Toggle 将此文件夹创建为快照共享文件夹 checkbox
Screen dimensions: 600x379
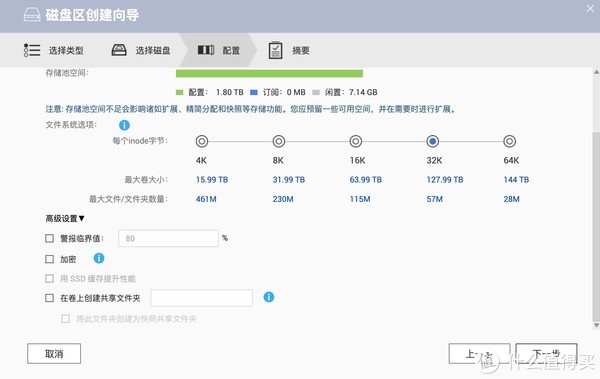click(65, 319)
